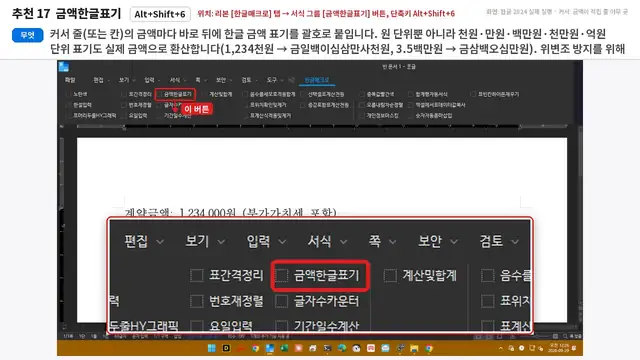The image size is (640, 360).
Task: Open Microsoft Edge from the taskbar
Action: [342, 348]
